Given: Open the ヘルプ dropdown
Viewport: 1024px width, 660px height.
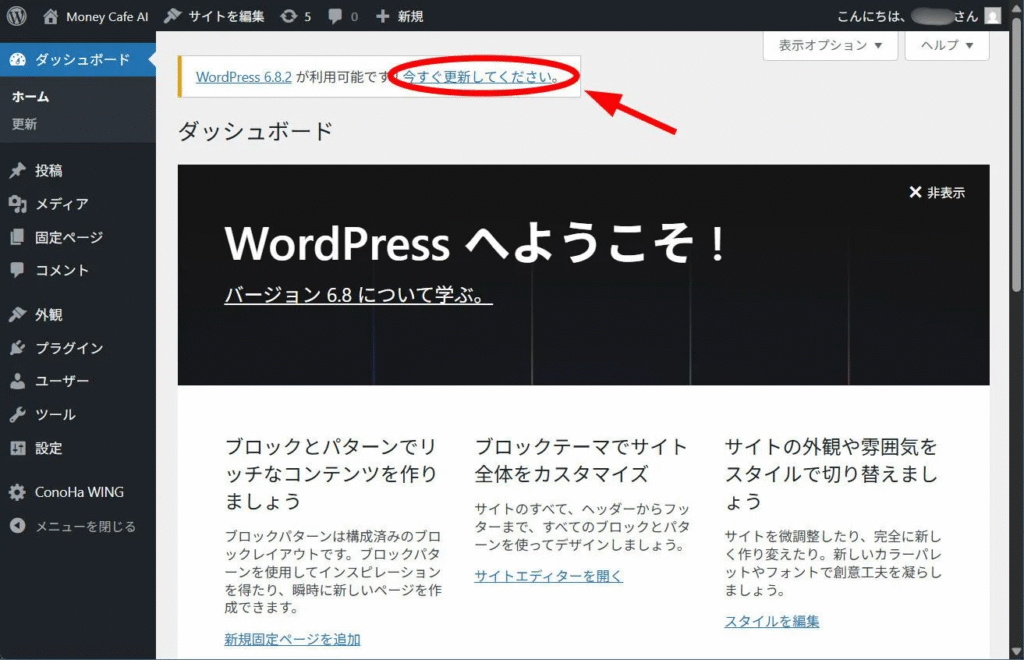Looking at the screenshot, I should click(x=947, y=45).
